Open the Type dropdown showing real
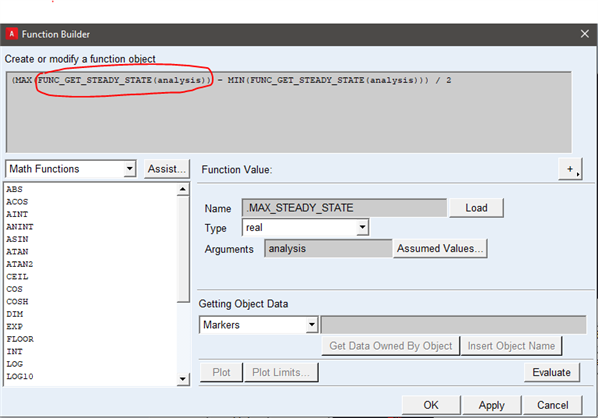The width and height of the screenshot is (598, 418). click(x=305, y=228)
